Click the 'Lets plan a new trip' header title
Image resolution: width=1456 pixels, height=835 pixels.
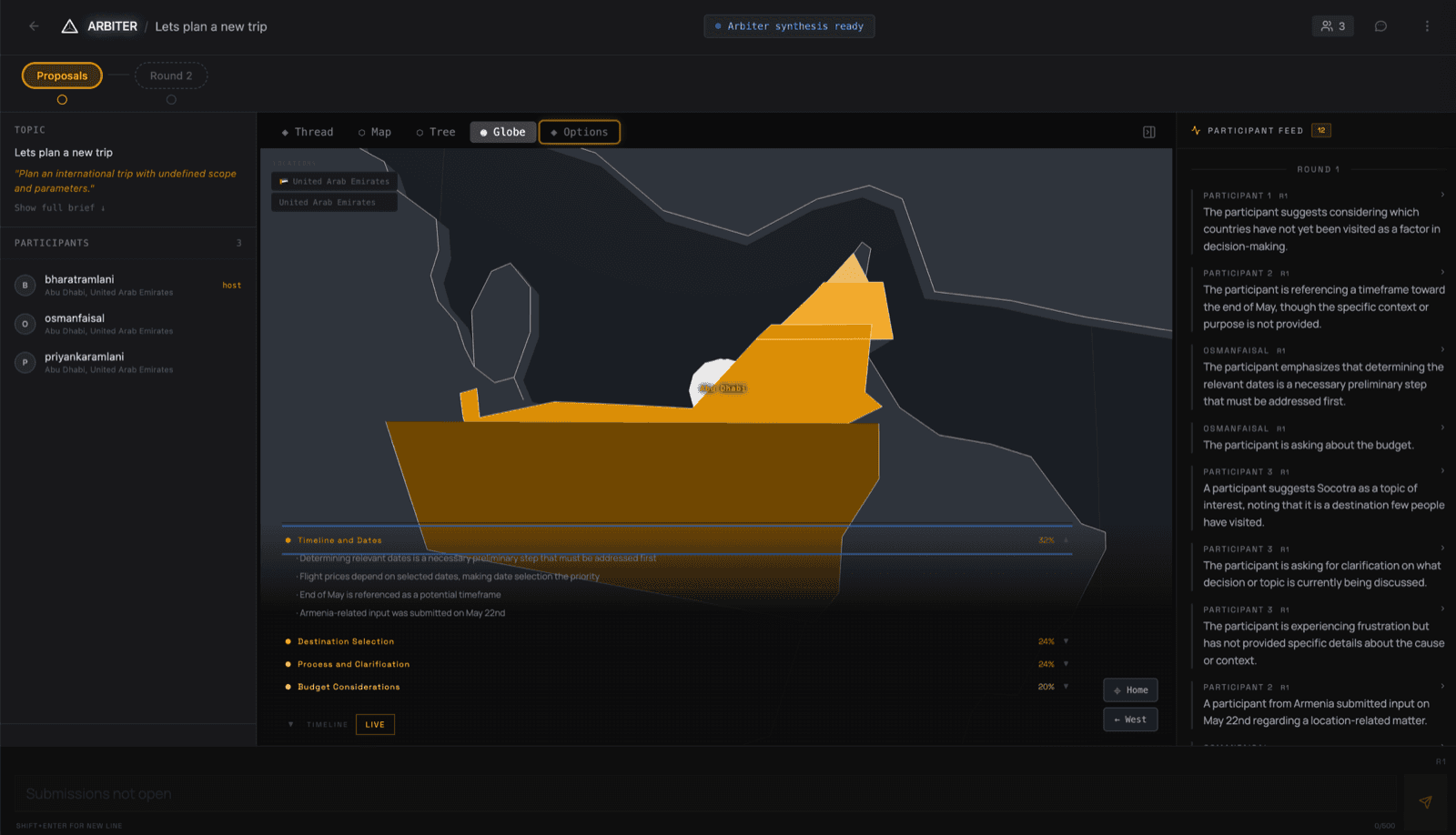(211, 26)
